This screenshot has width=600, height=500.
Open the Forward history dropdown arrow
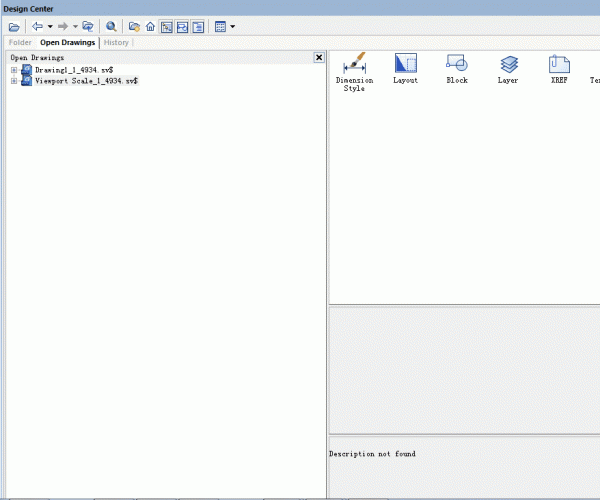pyautogui.click(x=75, y=27)
